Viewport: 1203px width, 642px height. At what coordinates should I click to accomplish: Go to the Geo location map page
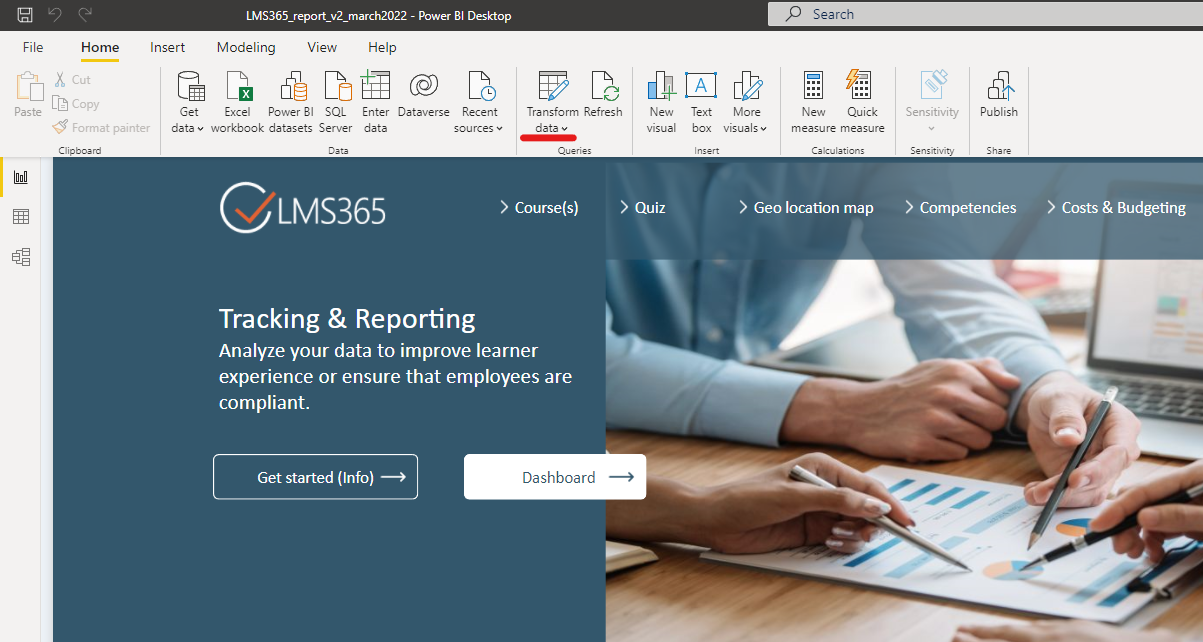click(x=806, y=208)
